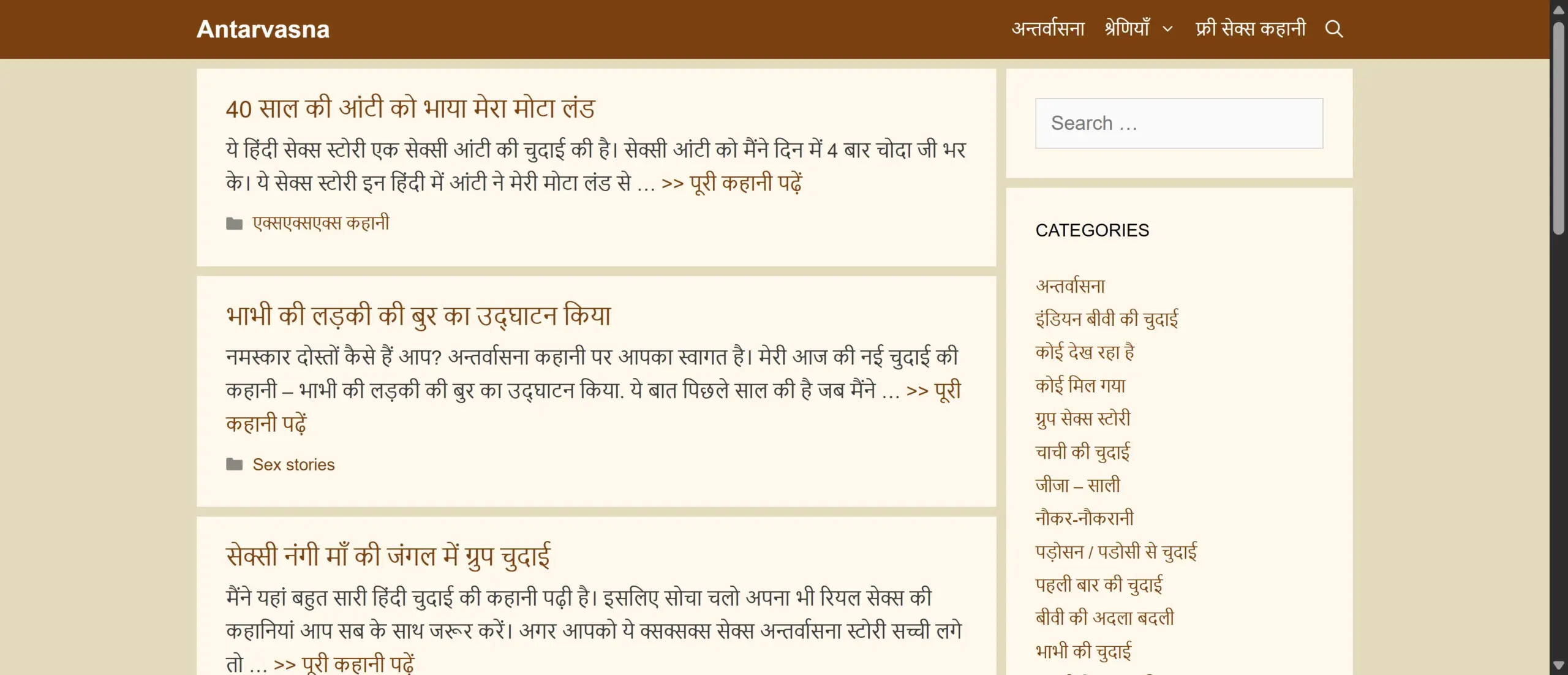Select बीवी की अदला बदली category
1568x675 pixels.
tap(1104, 618)
